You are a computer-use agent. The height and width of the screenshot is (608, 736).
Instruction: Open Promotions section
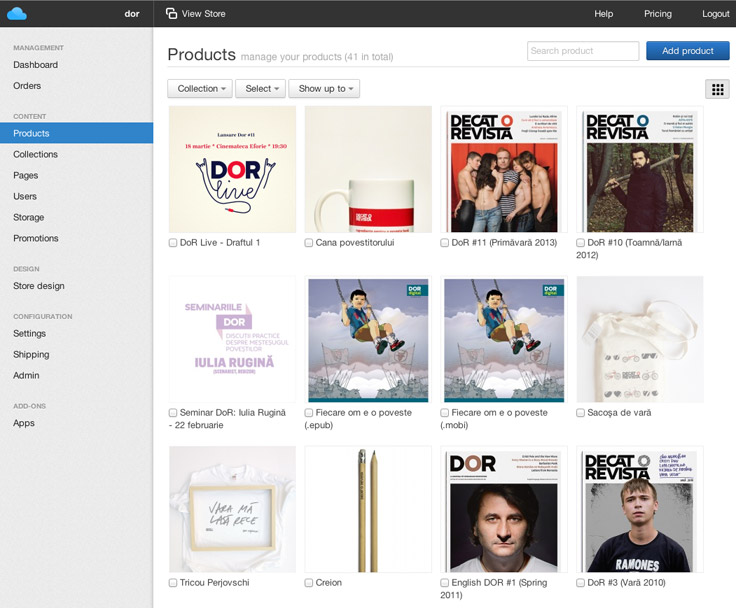click(x=36, y=239)
